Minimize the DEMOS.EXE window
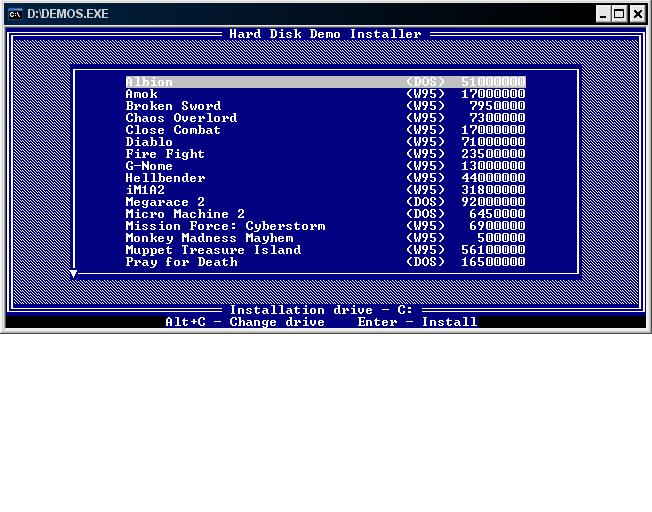652x512 pixels. (603, 14)
